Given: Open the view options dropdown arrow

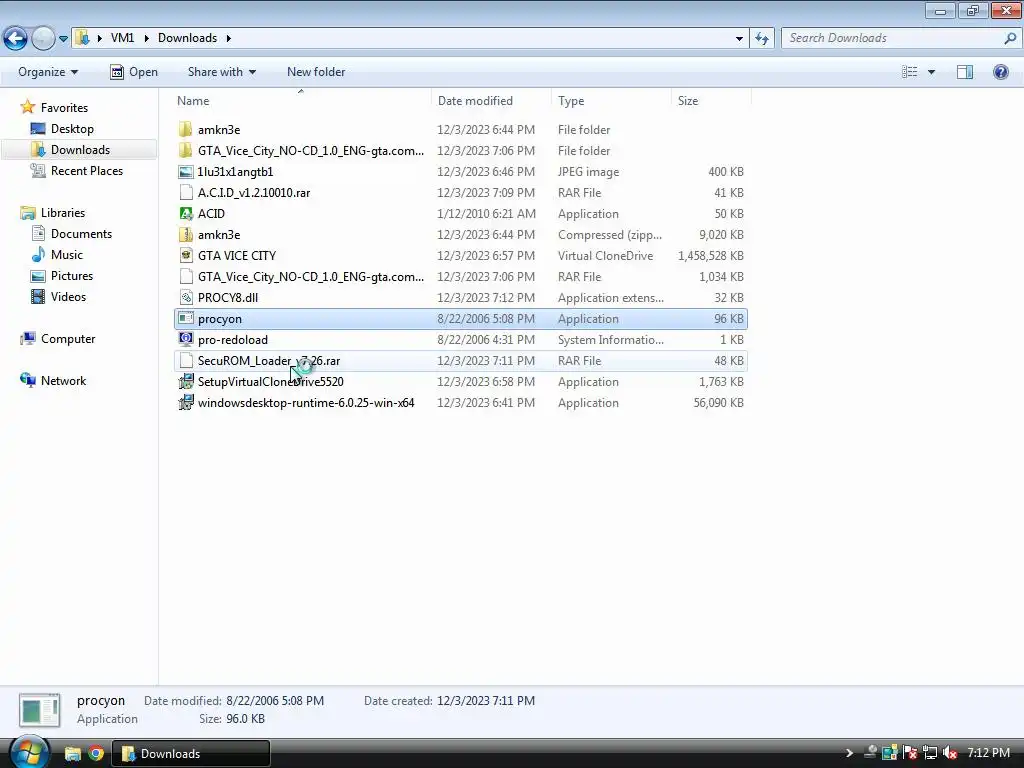Looking at the screenshot, I should pyautogui.click(x=931, y=72).
